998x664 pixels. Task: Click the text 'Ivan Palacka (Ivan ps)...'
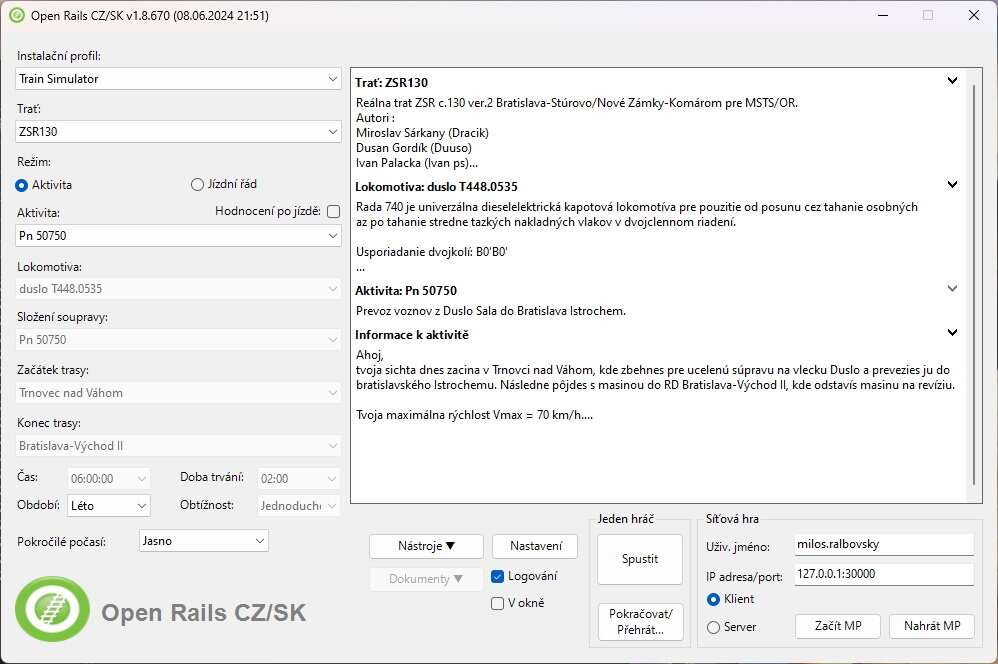(x=417, y=163)
